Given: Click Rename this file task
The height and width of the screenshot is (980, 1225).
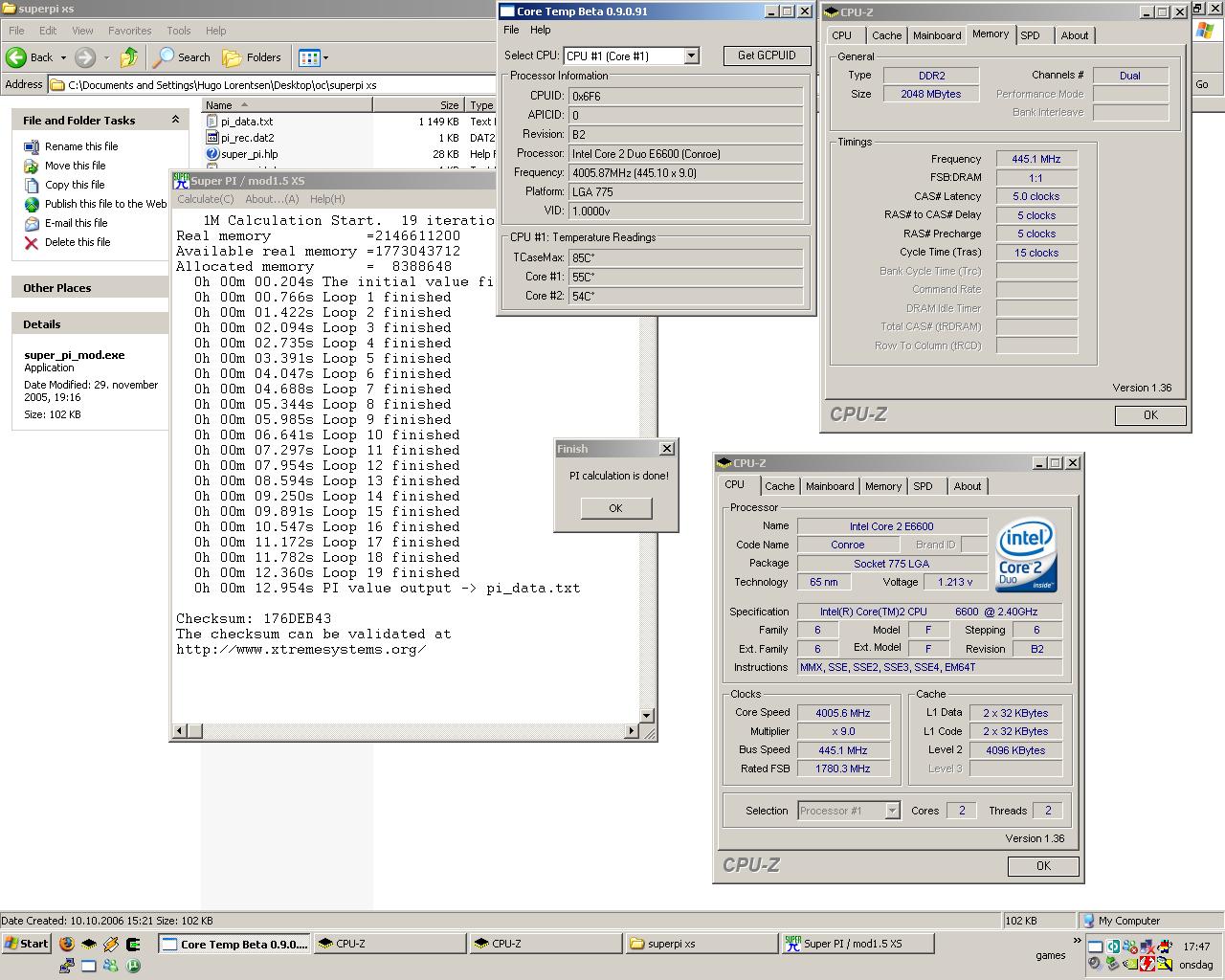Looking at the screenshot, I should pos(81,146).
